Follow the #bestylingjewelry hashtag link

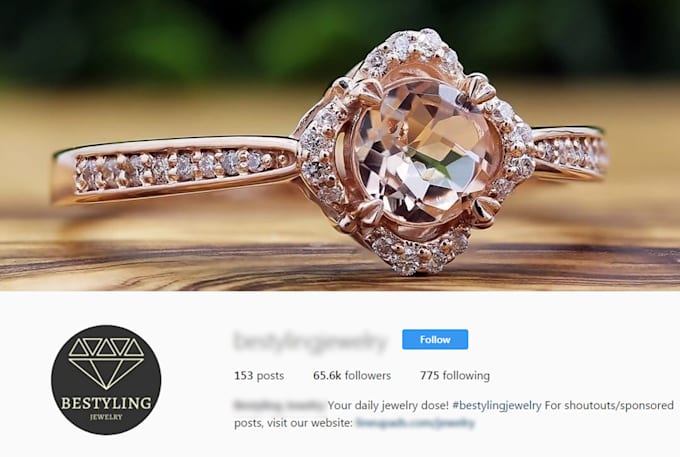[497, 406]
